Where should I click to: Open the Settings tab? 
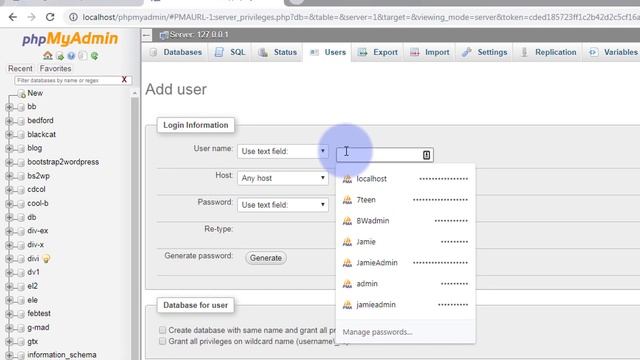[x=484, y=52]
